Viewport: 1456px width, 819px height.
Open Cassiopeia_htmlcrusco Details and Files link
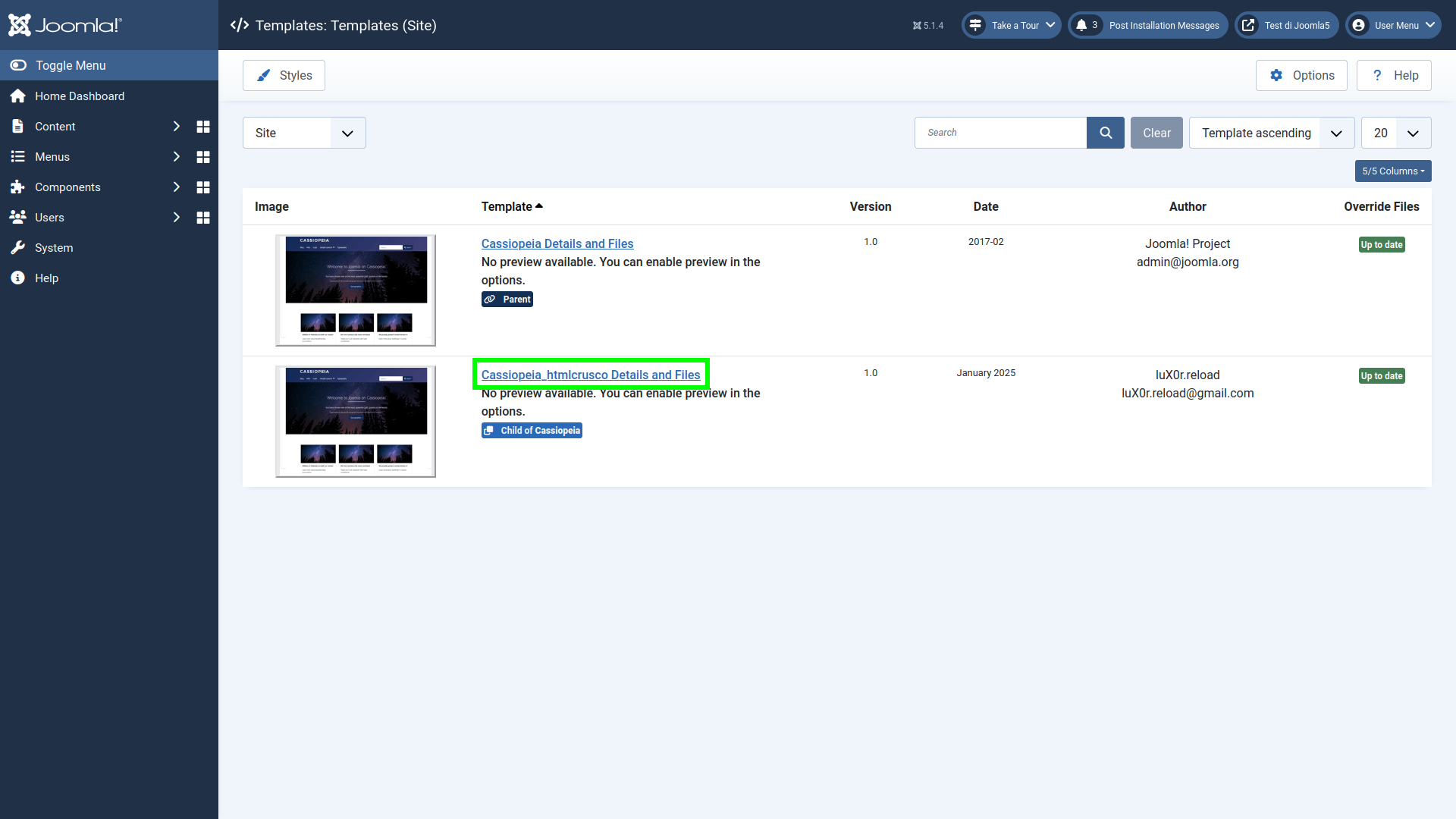pyautogui.click(x=591, y=375)
